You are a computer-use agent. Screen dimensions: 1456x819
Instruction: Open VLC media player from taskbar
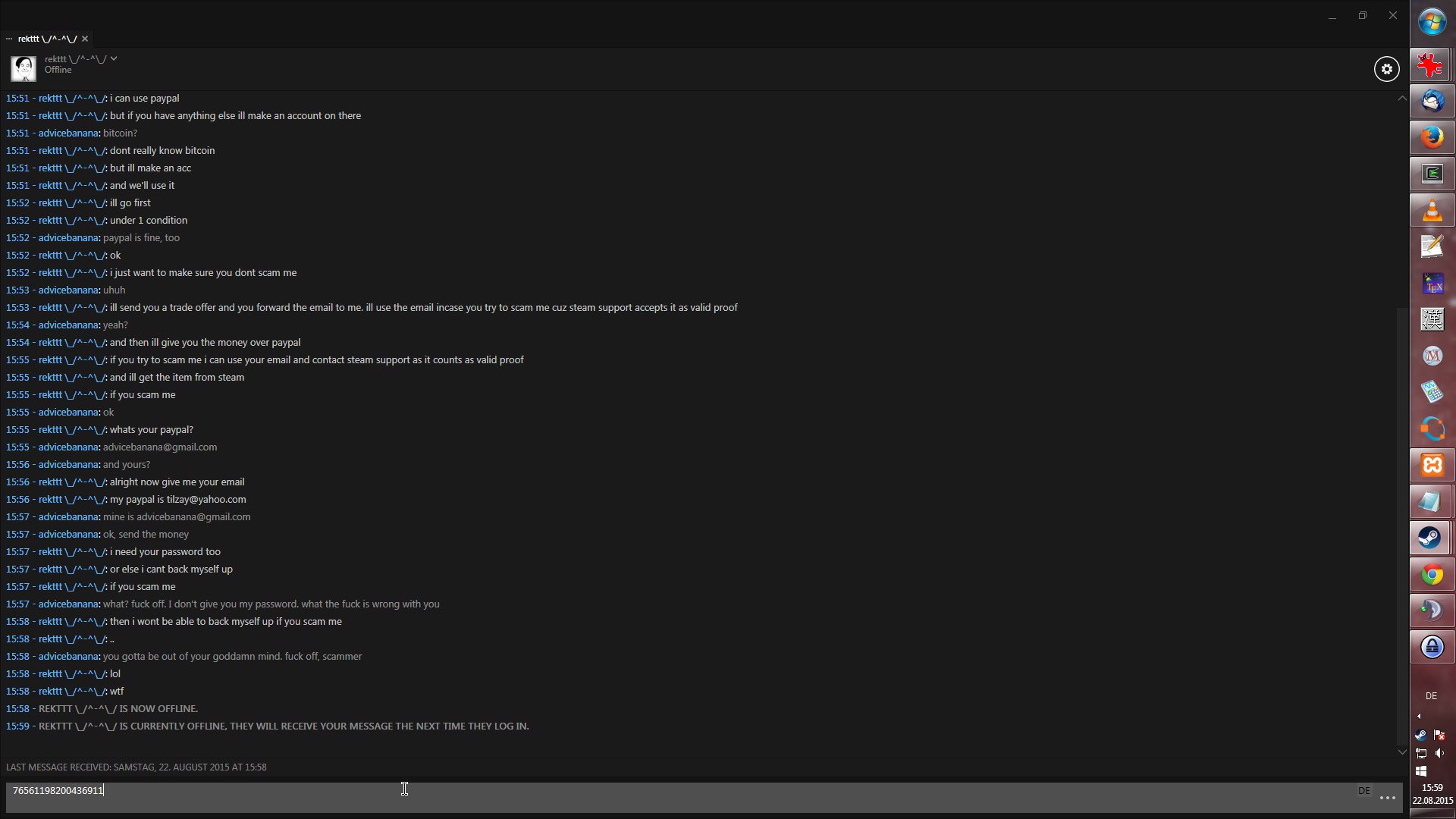tap(1432, 210)
